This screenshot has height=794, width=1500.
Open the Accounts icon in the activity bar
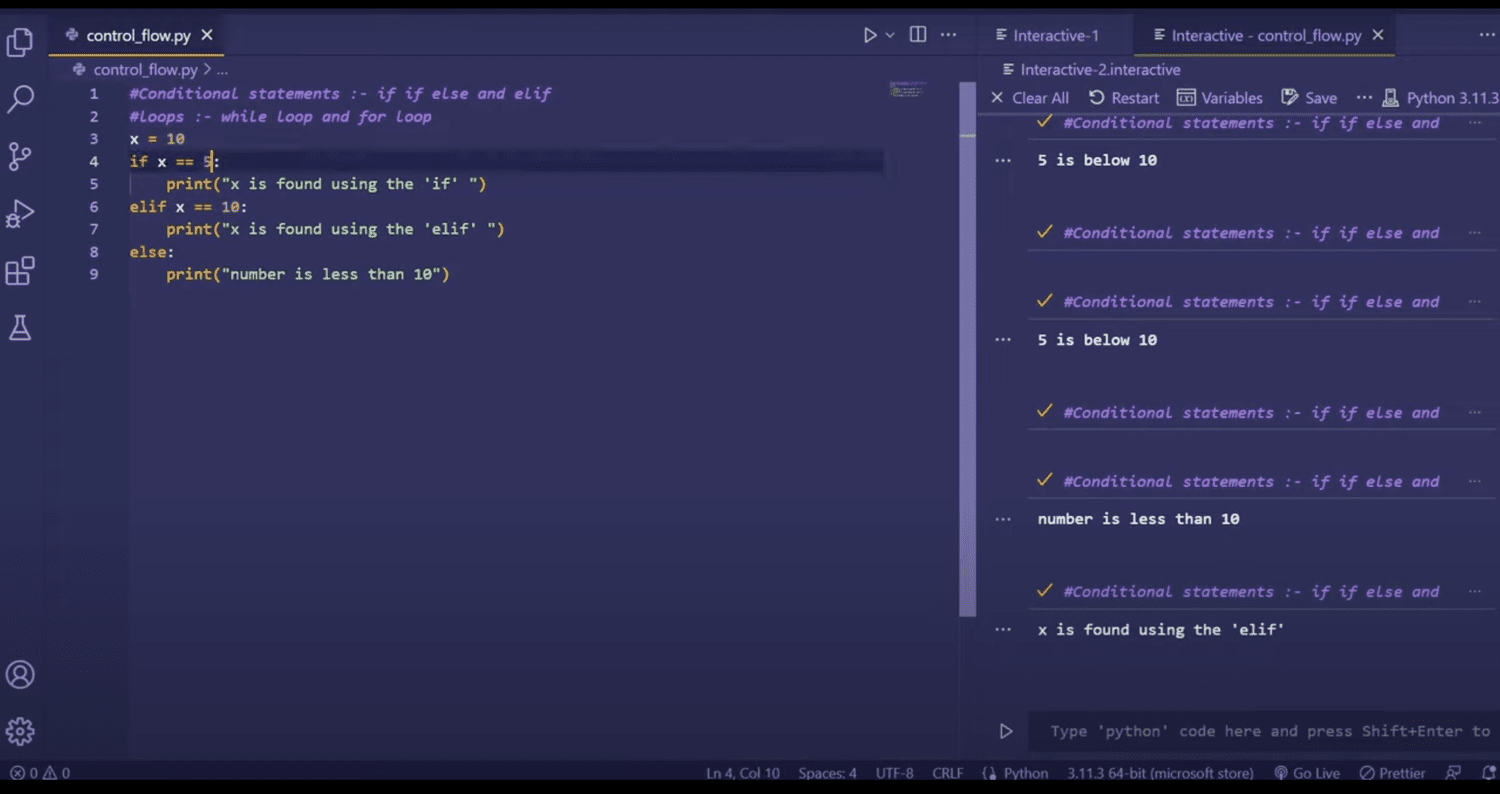click(20, 674)
